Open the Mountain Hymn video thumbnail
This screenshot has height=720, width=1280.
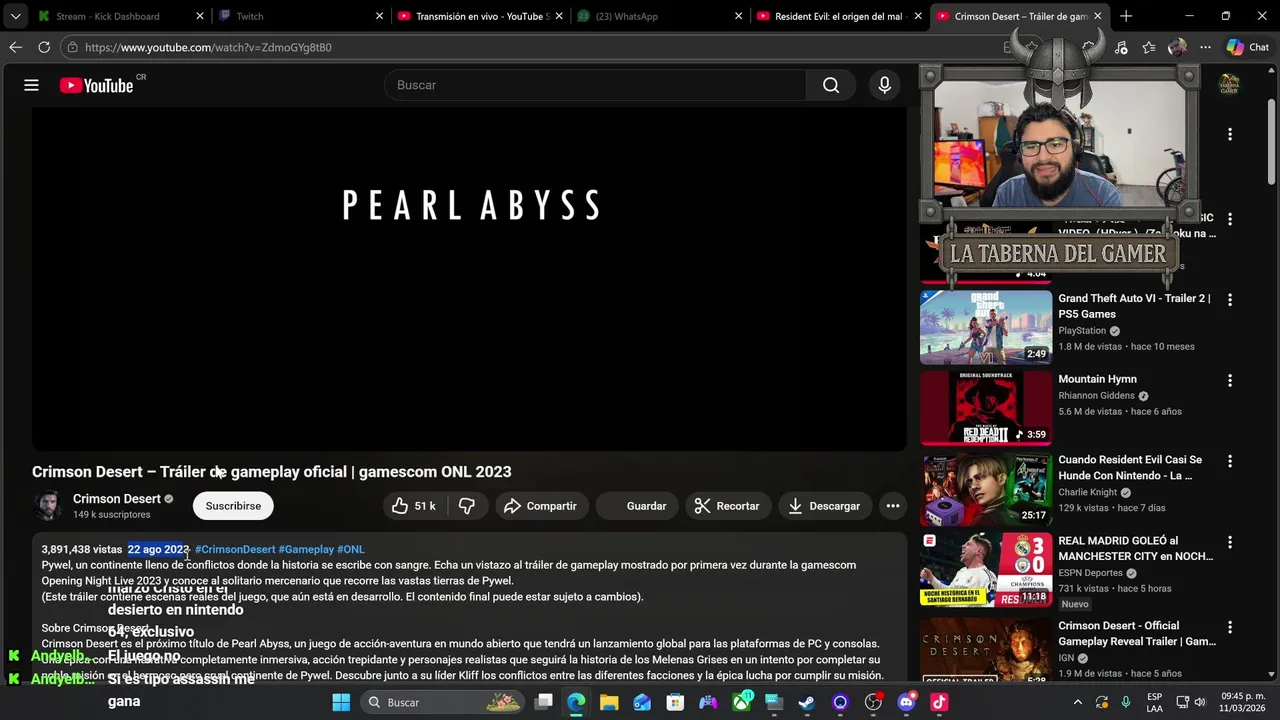[986, 408]
